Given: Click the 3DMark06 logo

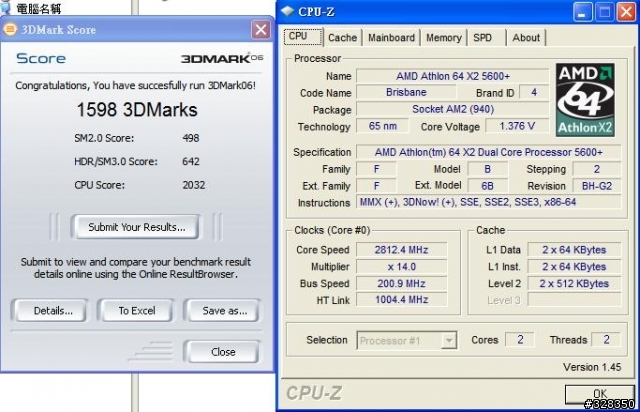Looking at the screenshot, I should pyautogui.click(x=222, y=58).
